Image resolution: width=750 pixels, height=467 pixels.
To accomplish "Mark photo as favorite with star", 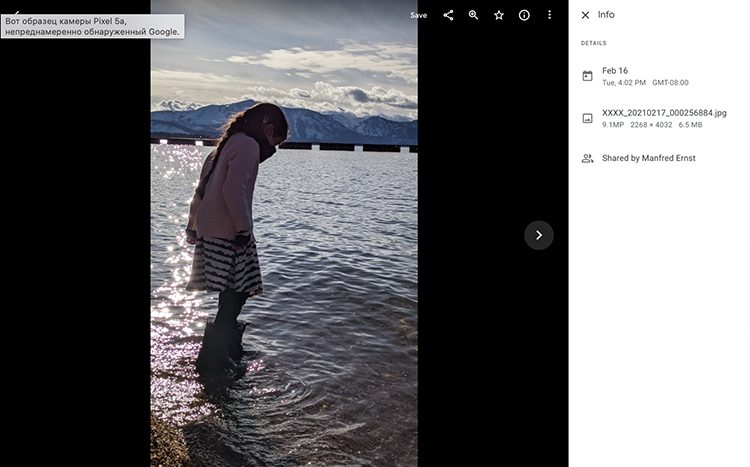I will coord(499,15).
